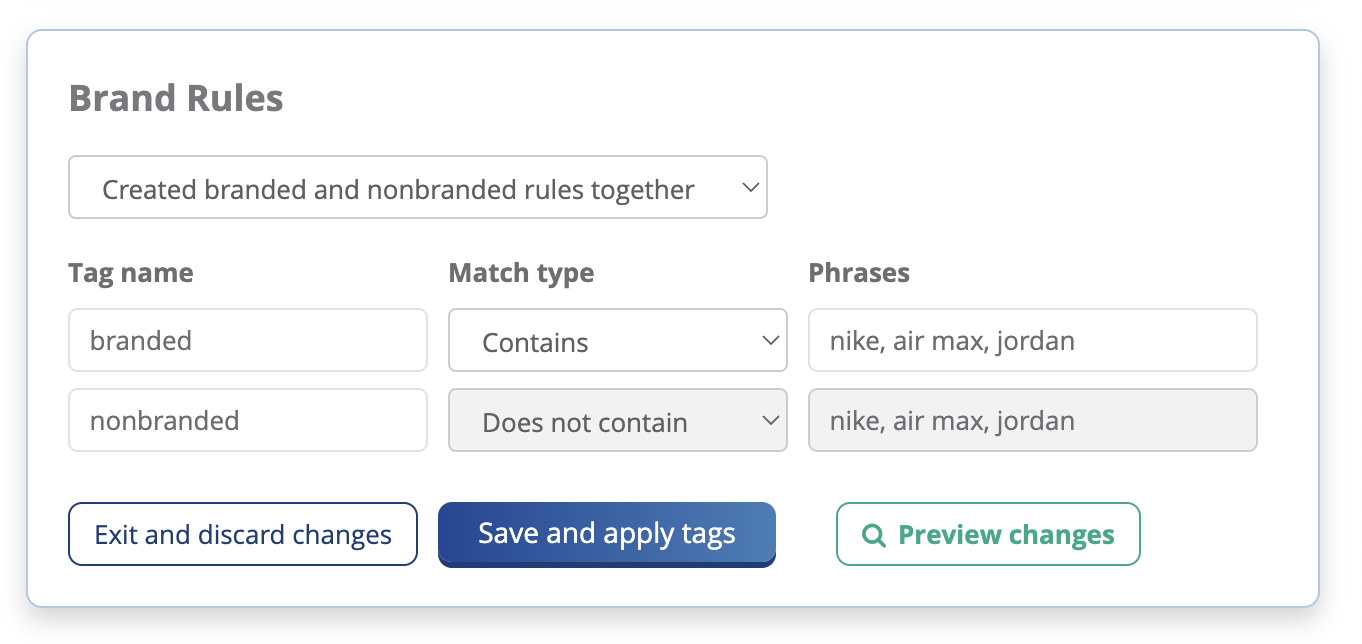The height and width of the screenshot is (644, 1362).
Task: Click the 'Tag name' column label
Action: 131,273
